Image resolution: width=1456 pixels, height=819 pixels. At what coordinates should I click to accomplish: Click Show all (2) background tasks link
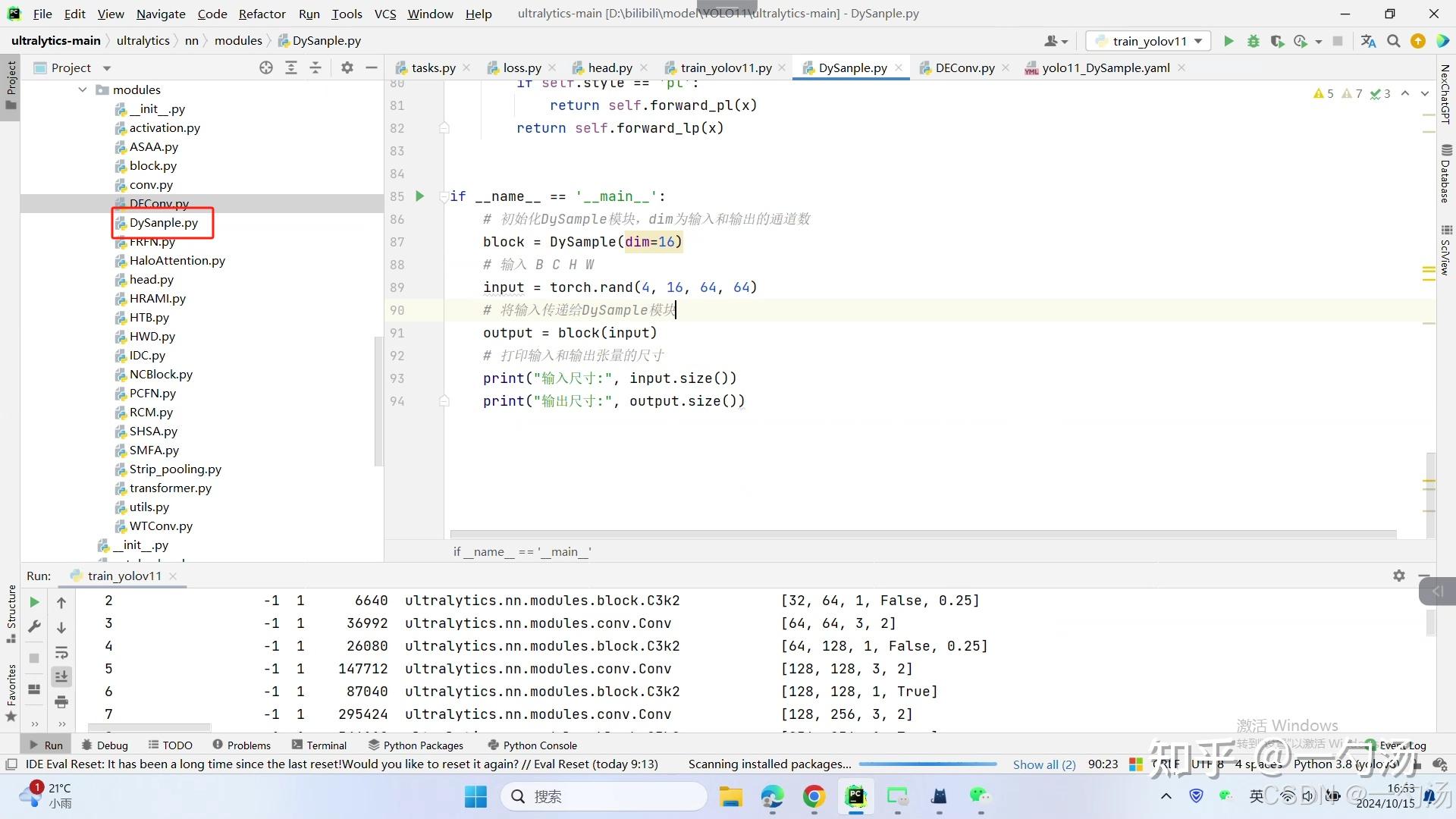1043,764
